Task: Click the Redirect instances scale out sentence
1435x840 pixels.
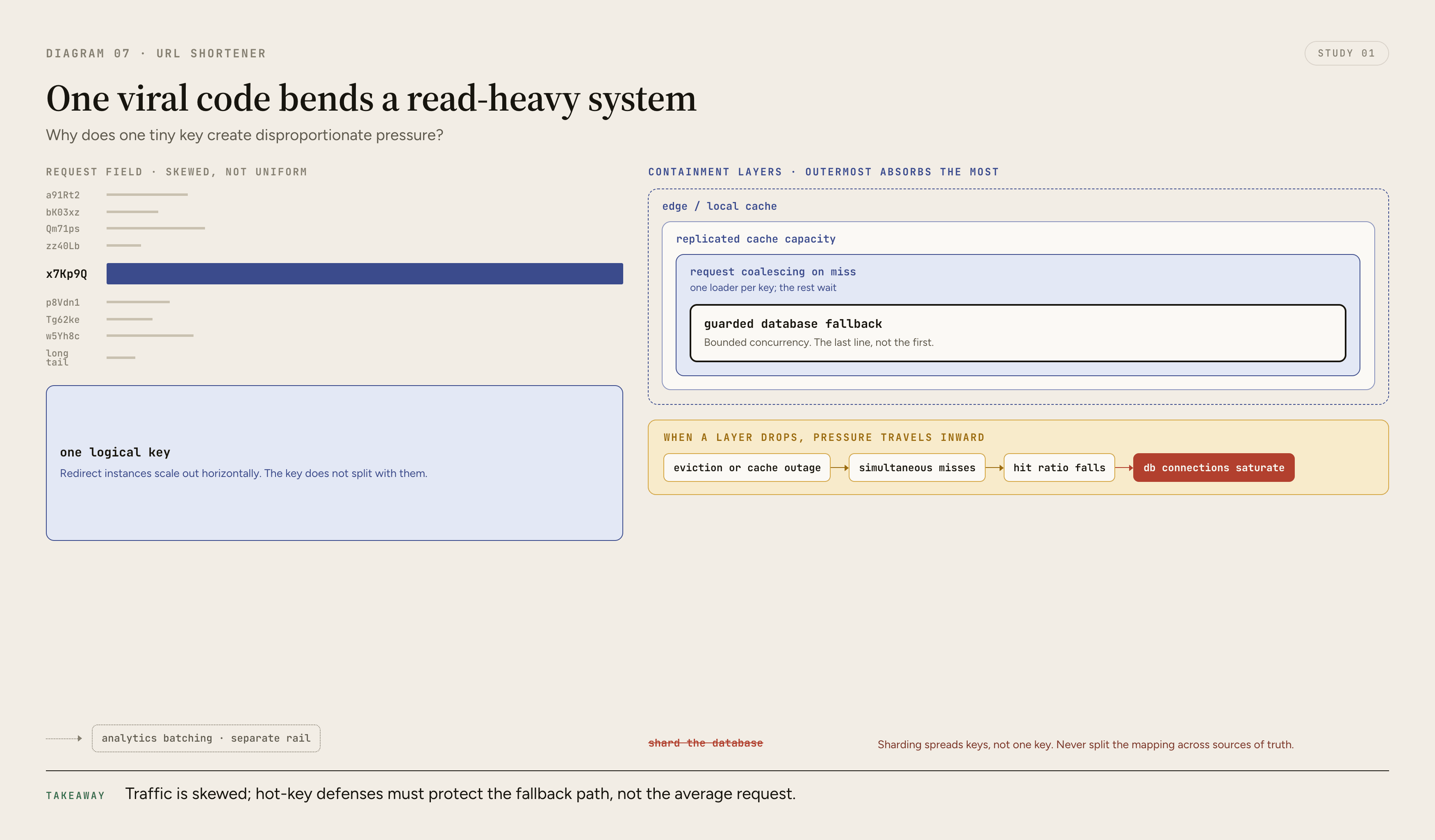Action: point(244,474)
